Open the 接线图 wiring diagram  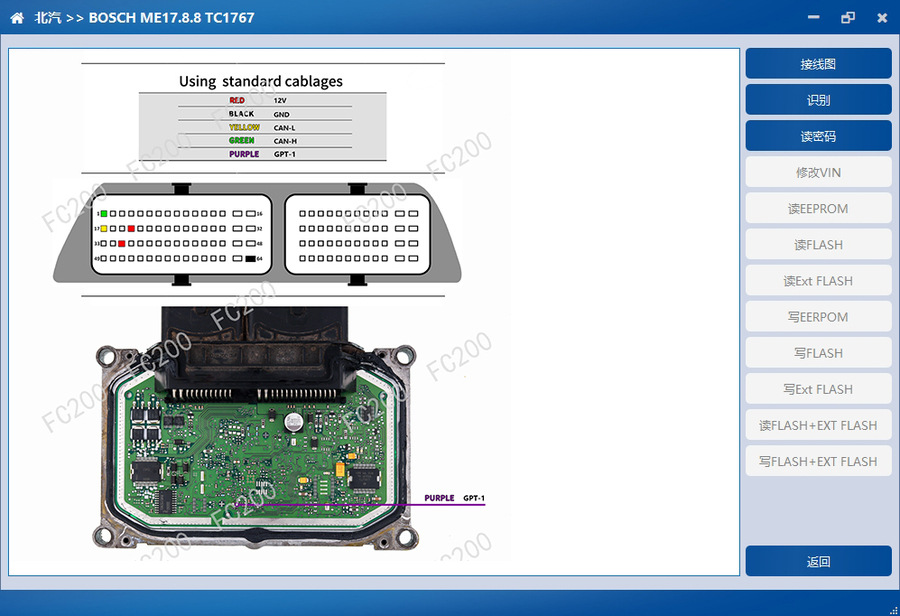pos(818,63)
